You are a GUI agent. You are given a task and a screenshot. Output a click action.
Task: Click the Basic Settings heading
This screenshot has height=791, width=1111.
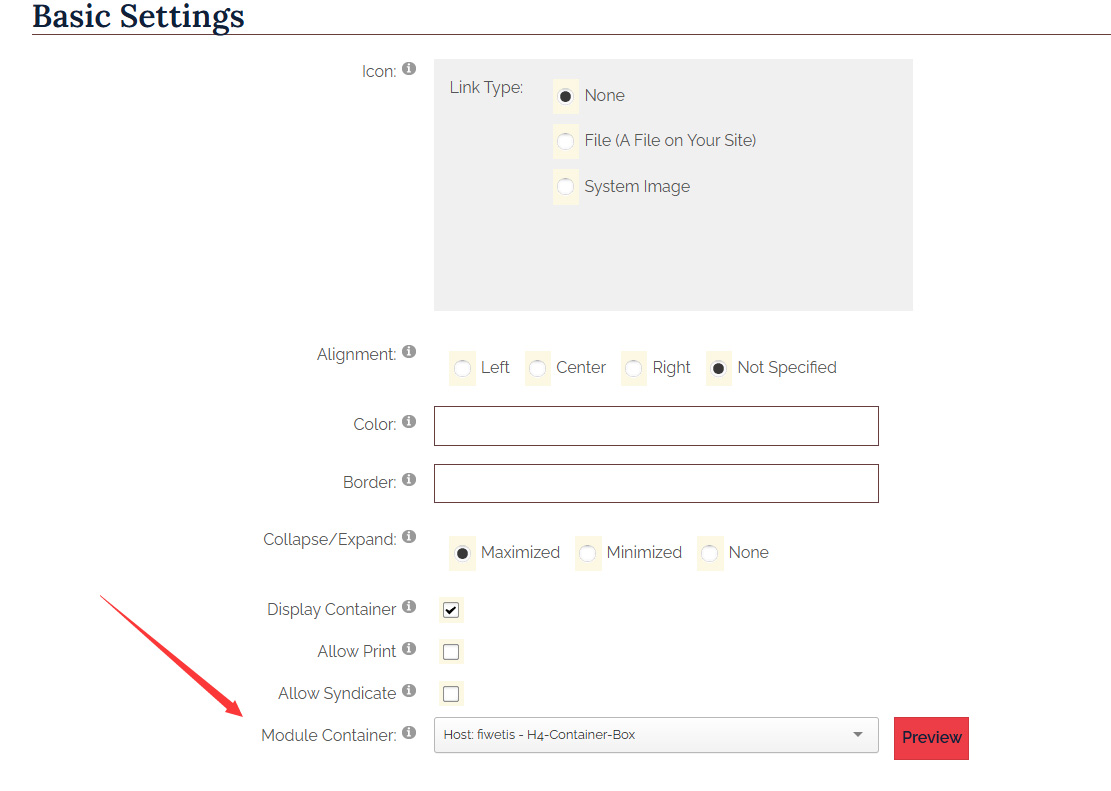(138, 16)
